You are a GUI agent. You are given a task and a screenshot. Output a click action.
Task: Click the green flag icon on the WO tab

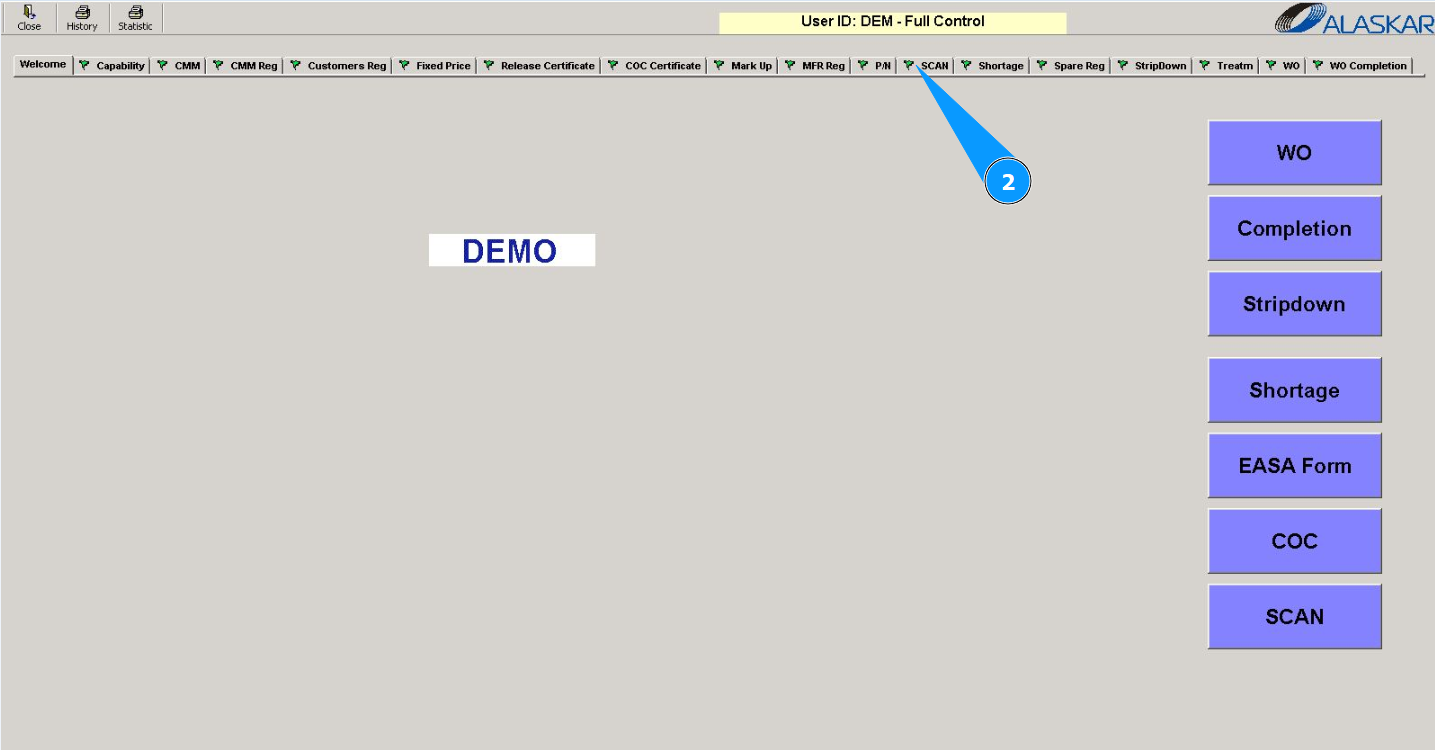tap(1269, 64)
